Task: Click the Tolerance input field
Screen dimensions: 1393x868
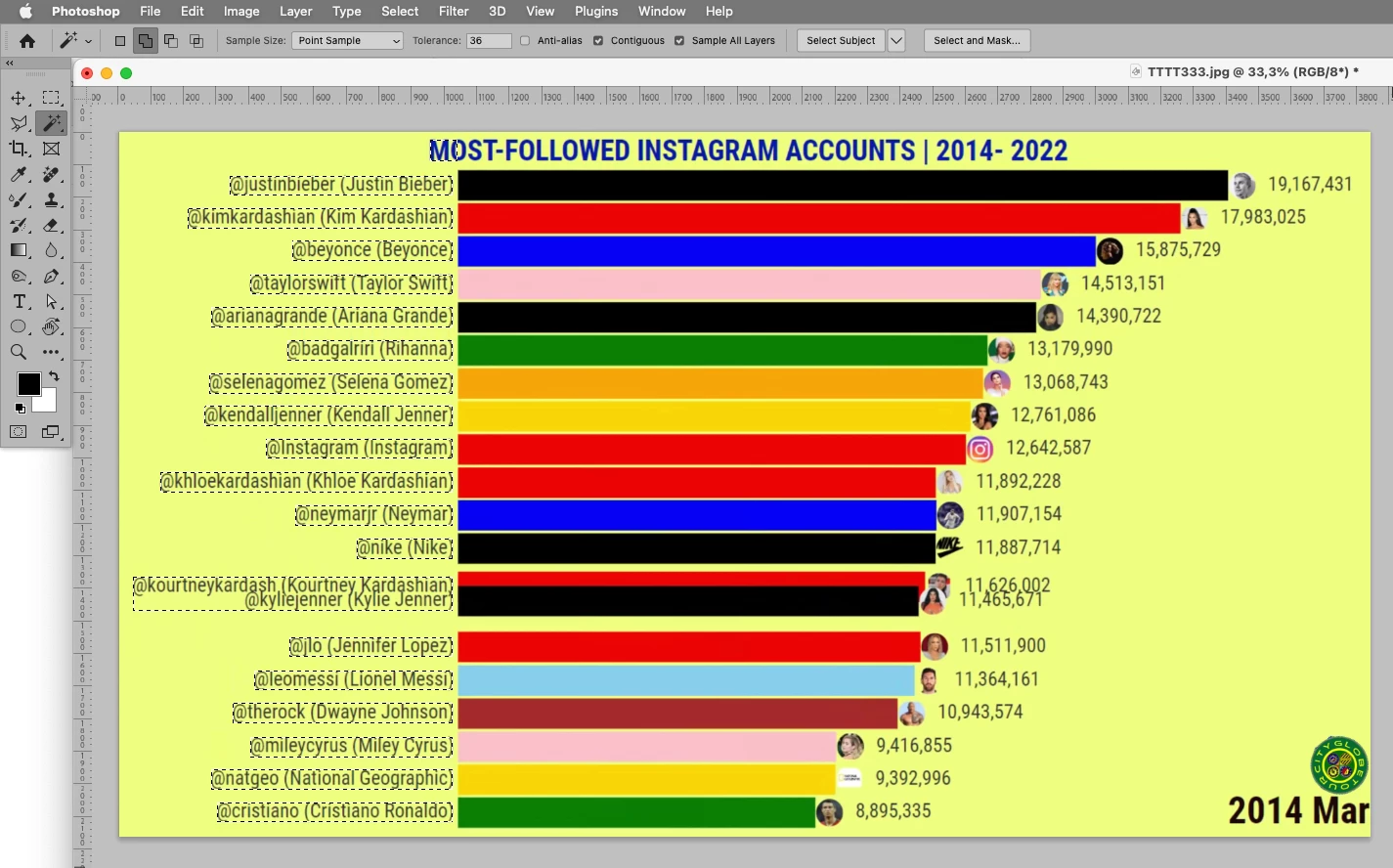Action: 489,41
